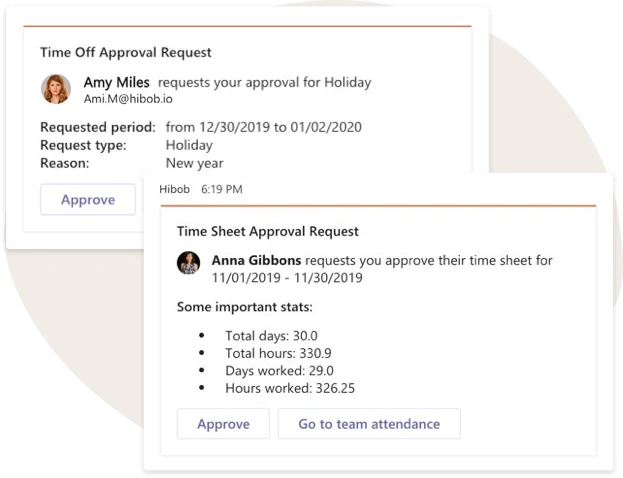Click the Request type value Holiday
This screenshot has height=478, width=623.
pos(189,145)
